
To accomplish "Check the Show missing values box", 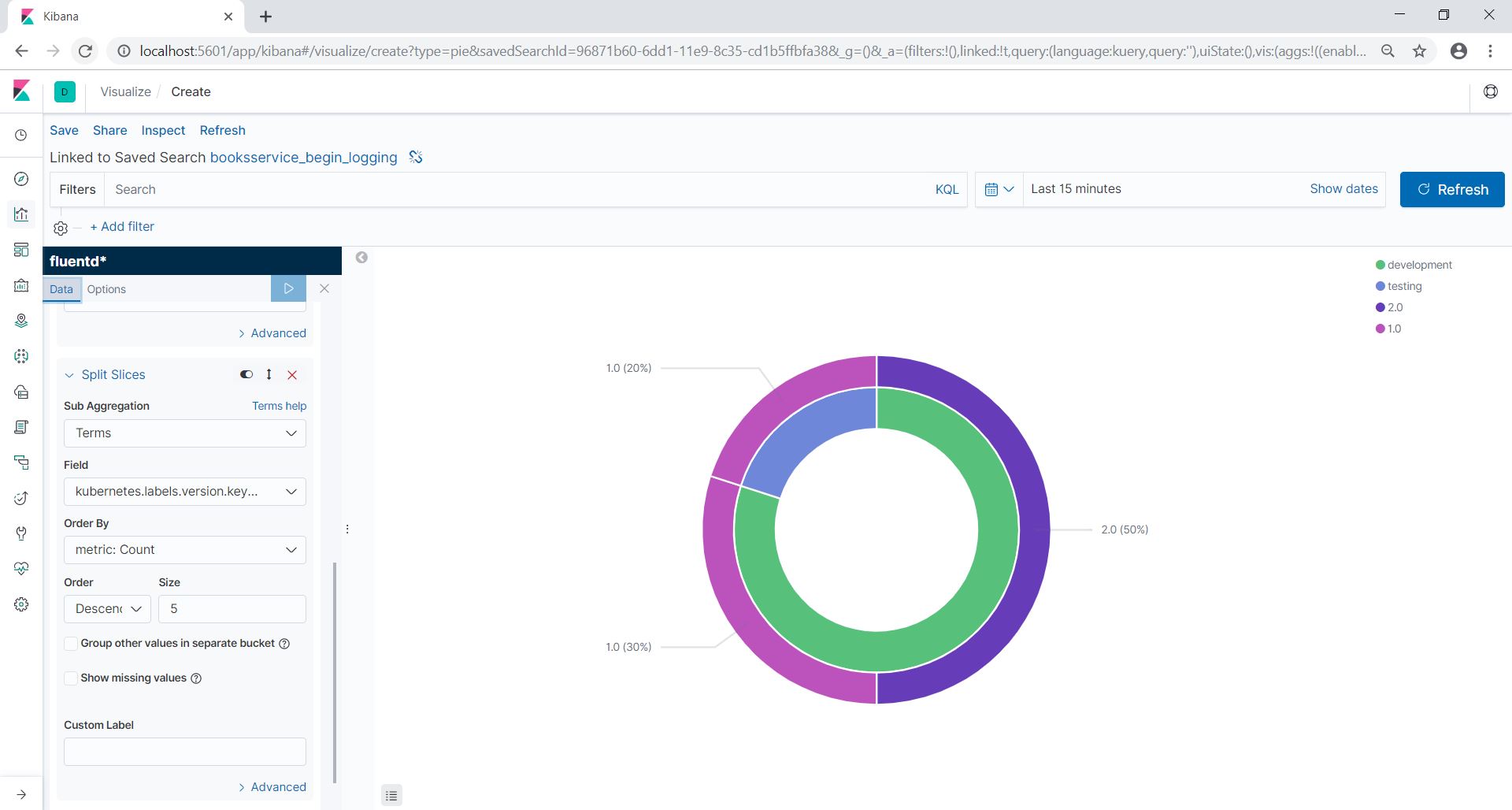I will [71, 678].
